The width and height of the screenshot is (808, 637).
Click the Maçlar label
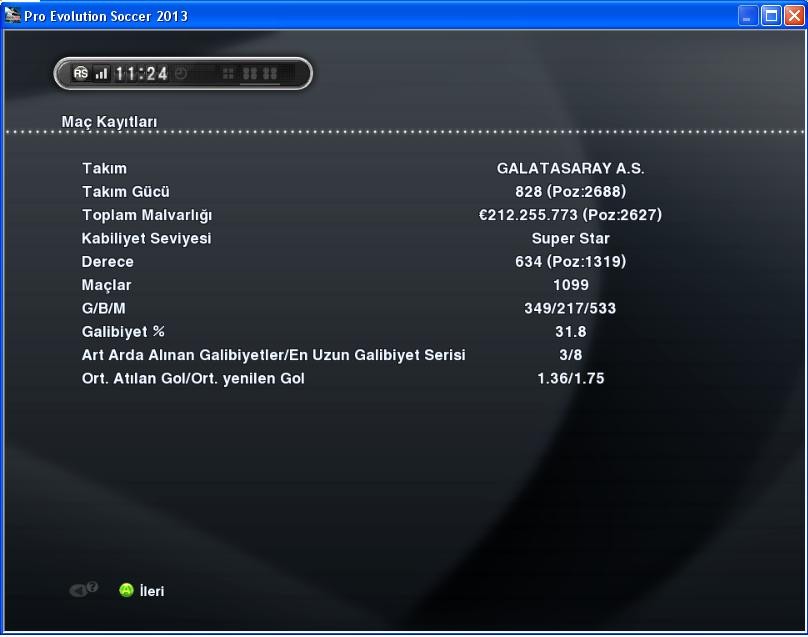(x=106, y=285)
